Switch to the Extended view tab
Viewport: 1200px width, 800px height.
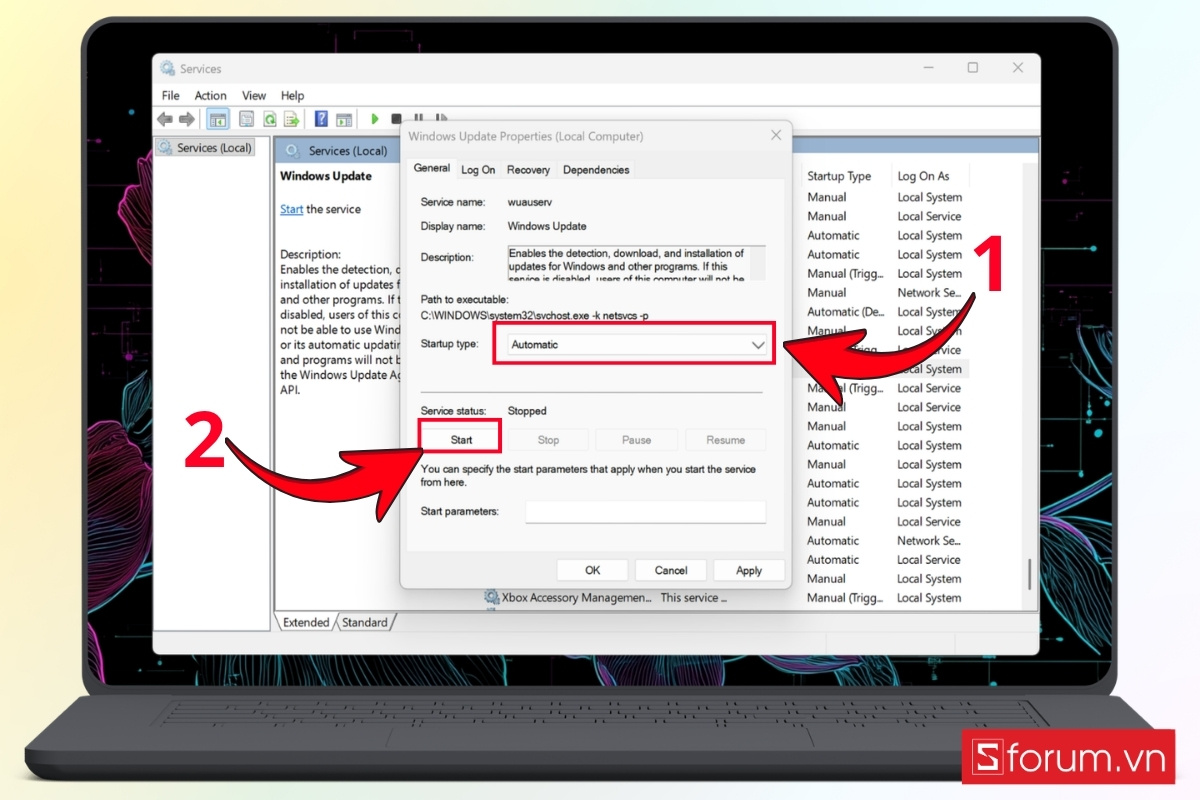(x=306, y=622)
